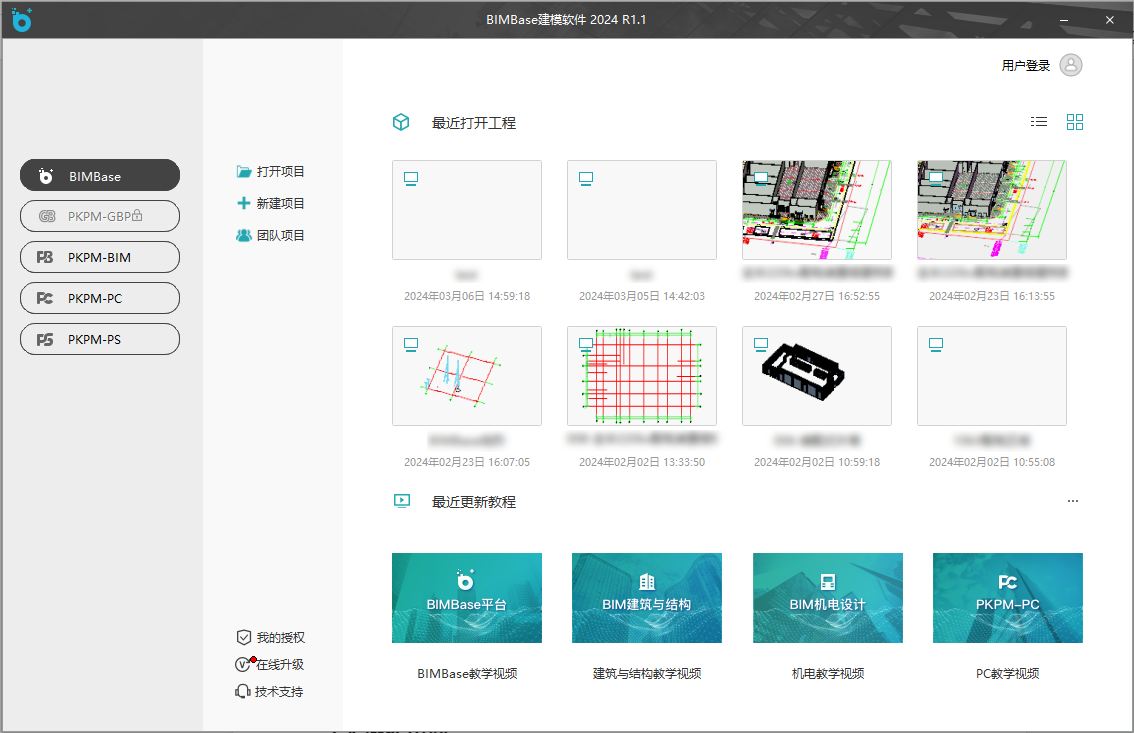Image resolution: width=1134 pixels, height=733 pixels.
Task: Open the BIMBase平台 tutorial video thumbnail
Action: pyautogui.click(x=467, y=598)
